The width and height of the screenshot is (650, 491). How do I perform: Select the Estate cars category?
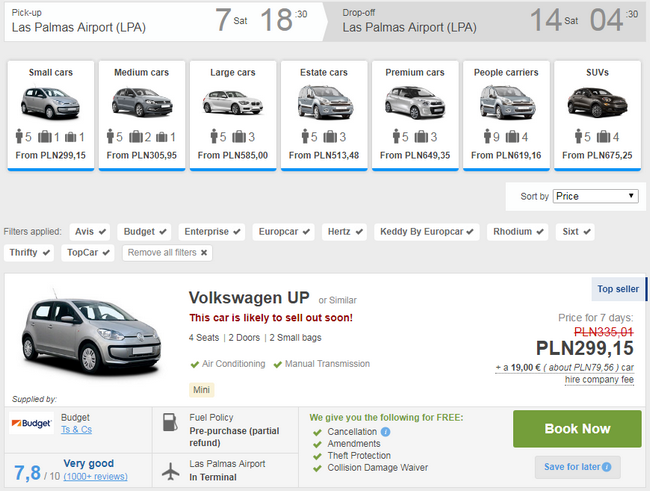324,115
